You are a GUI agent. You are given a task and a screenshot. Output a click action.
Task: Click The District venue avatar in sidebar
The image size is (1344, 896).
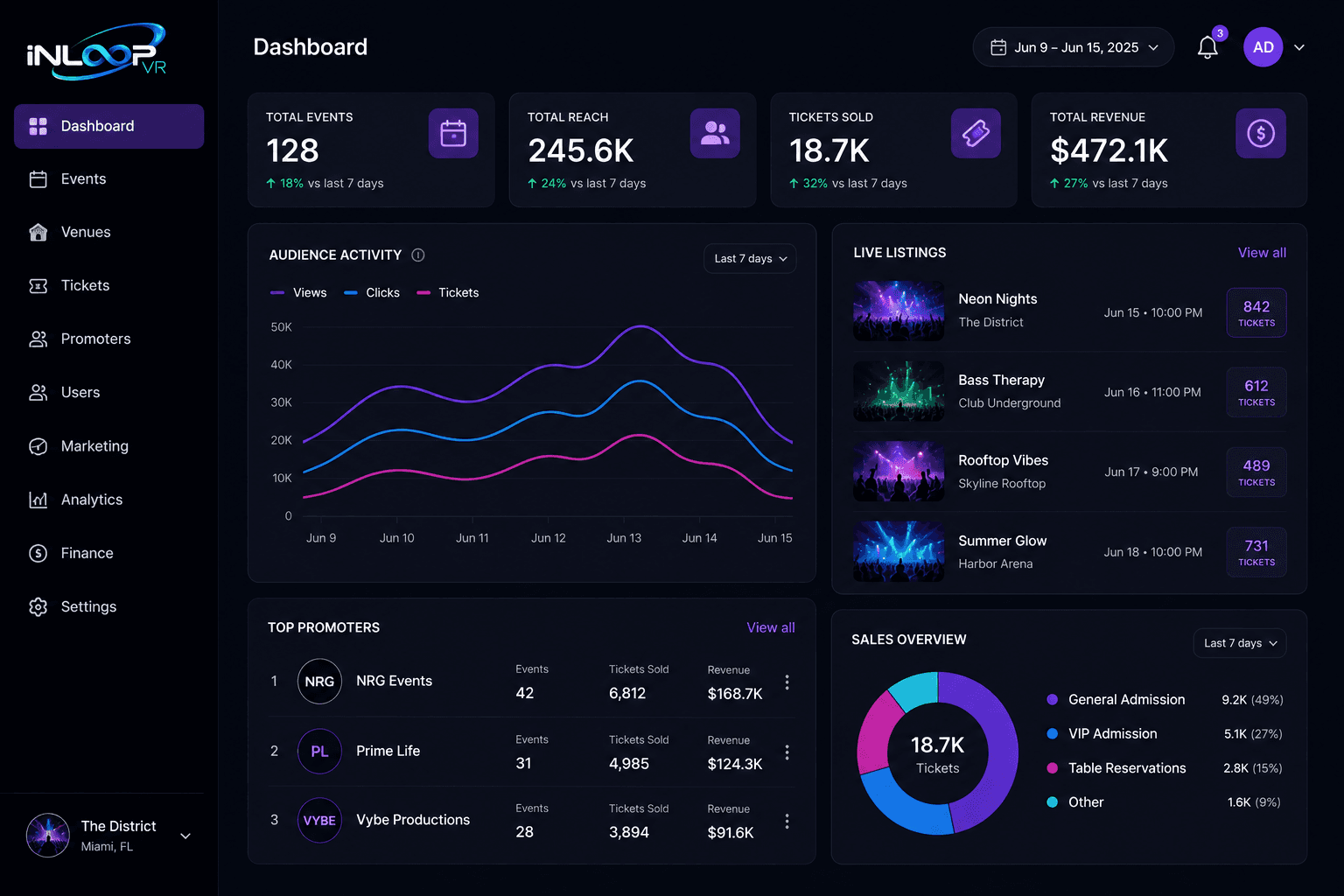click(48, 835)
